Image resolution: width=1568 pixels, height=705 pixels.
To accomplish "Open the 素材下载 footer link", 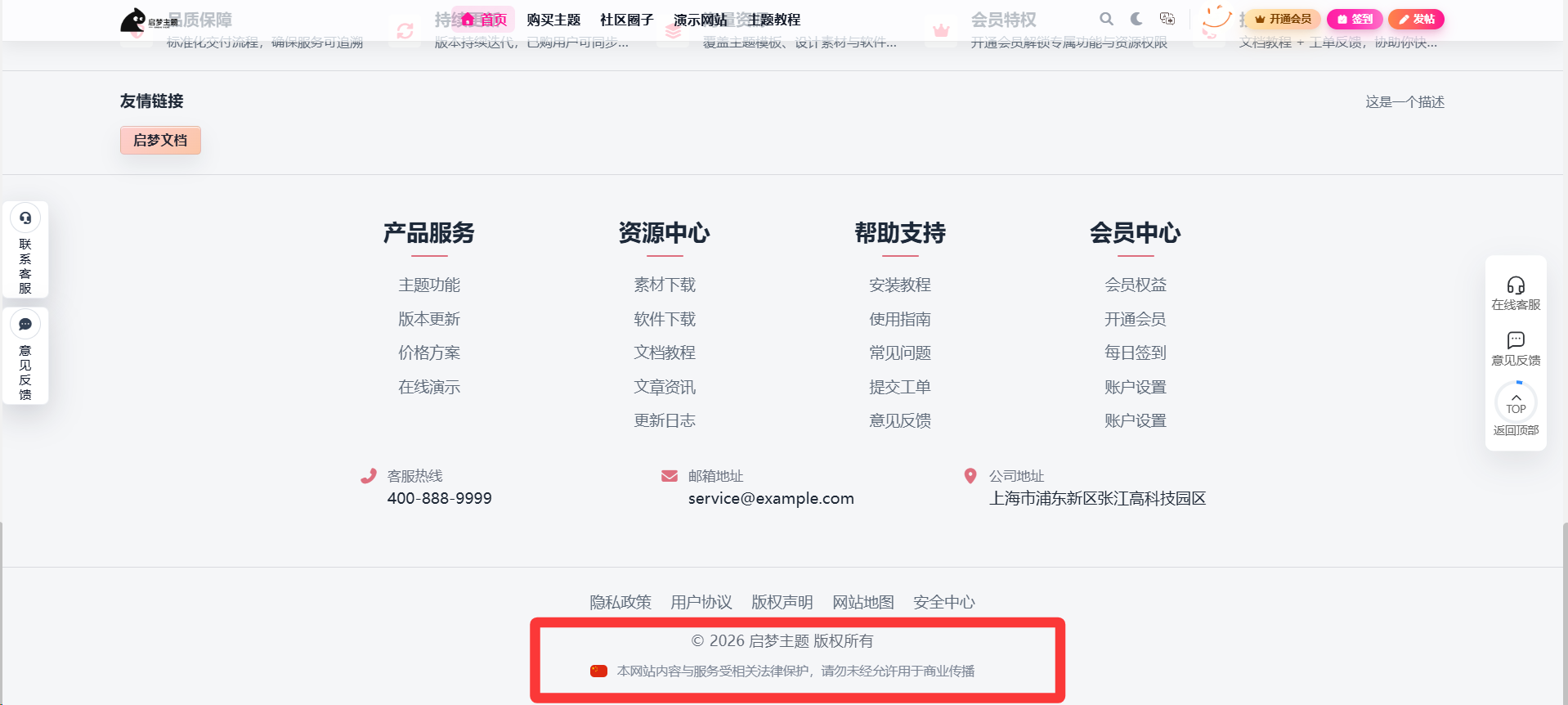I will coord(665,285).
